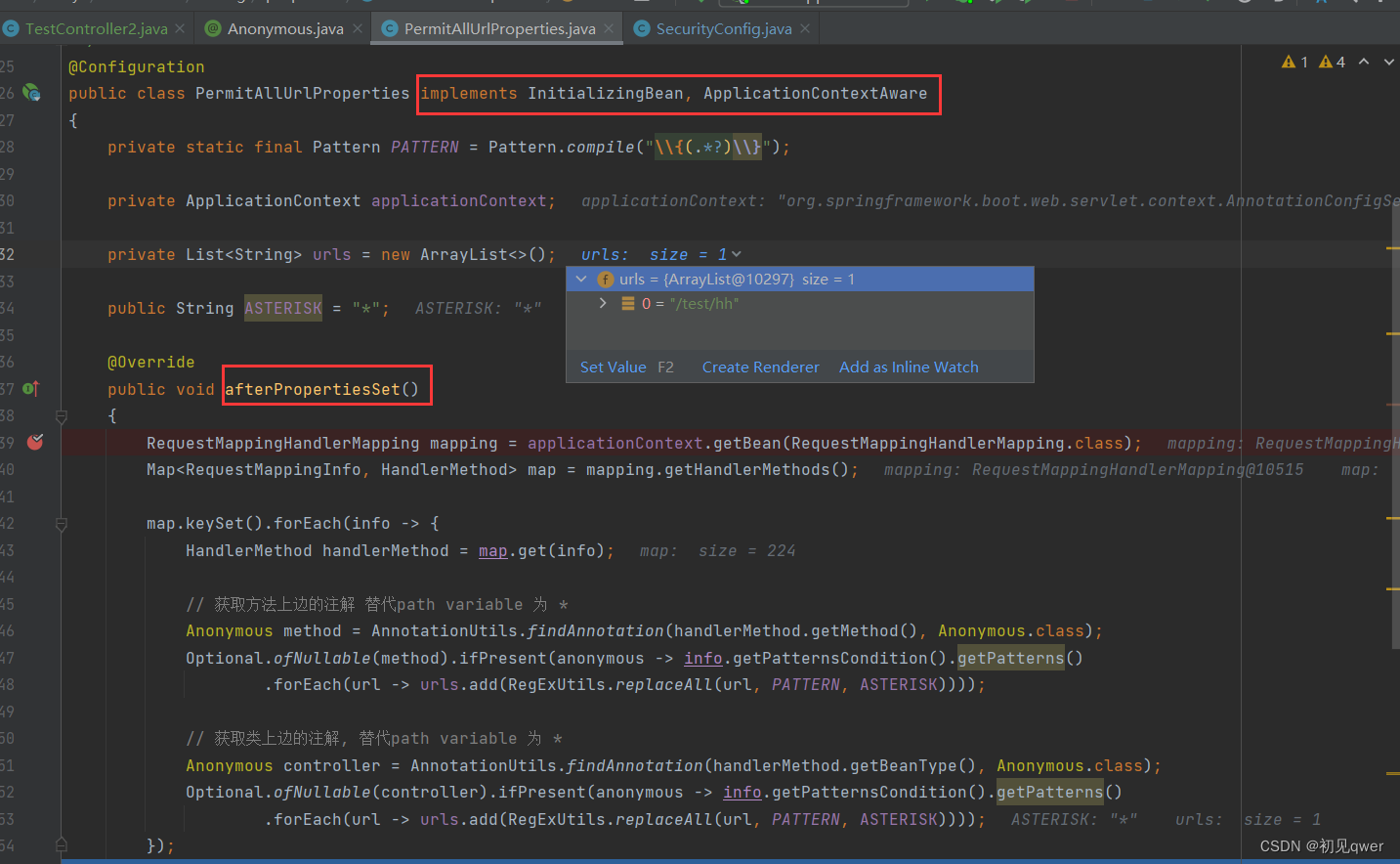Go to previous highlighted error arrow
The height and width of the screenshot is (864, 1400).
[x=1364, y=62]
